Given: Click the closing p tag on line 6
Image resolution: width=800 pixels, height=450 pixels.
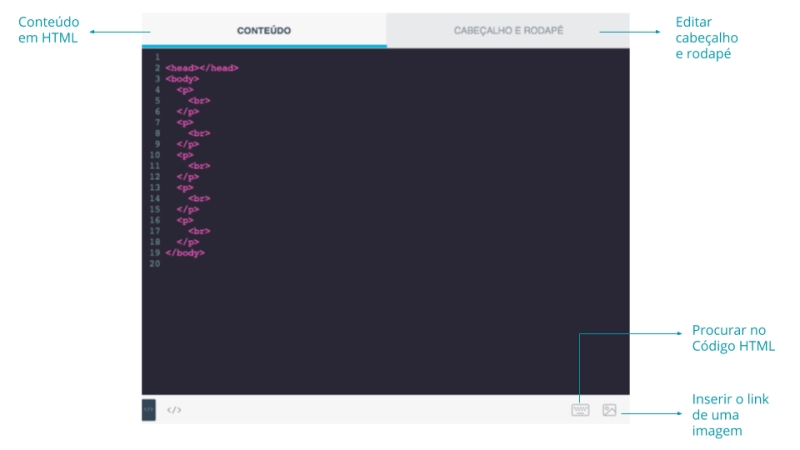Looking at the screenshot, I should (188, 111).
